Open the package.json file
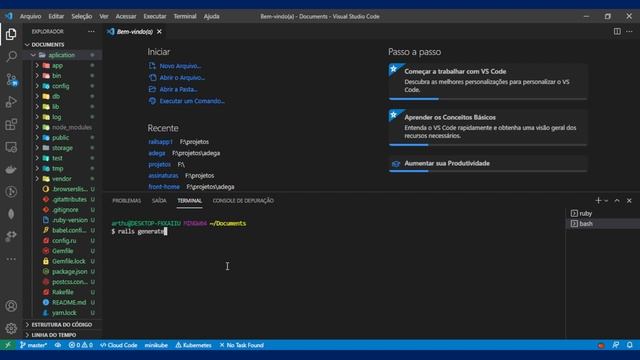640x360 pixels. point(69,271)
